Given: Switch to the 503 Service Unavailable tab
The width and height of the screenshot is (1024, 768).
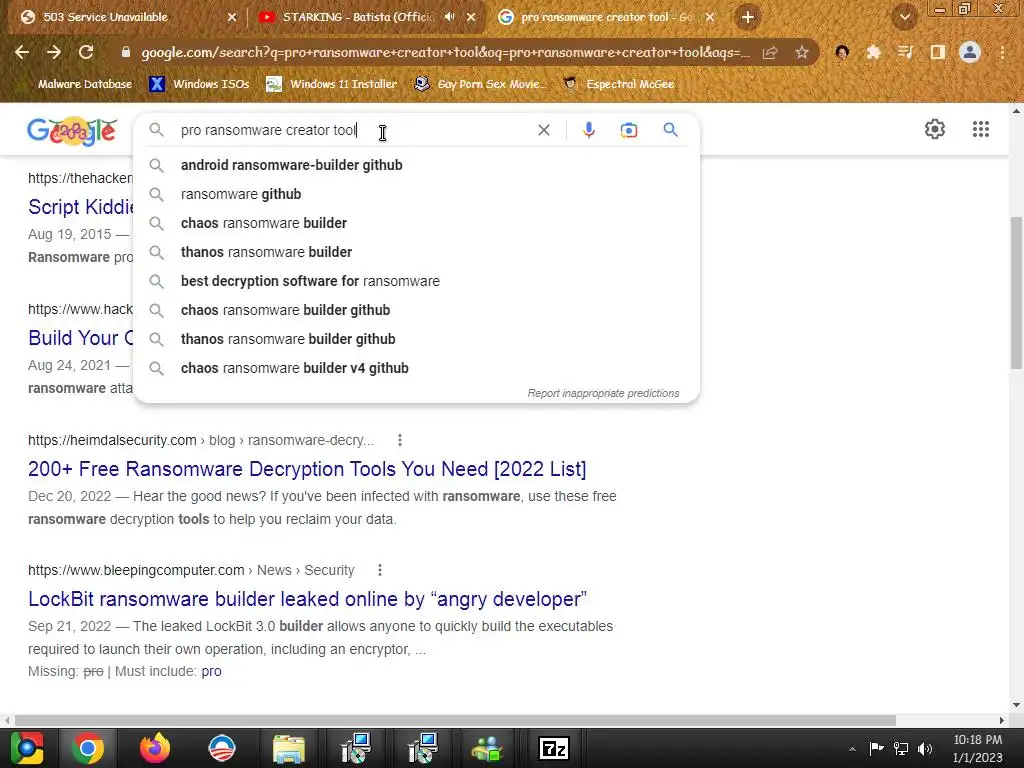Looking at the screenshot, I should pos(124,17).
